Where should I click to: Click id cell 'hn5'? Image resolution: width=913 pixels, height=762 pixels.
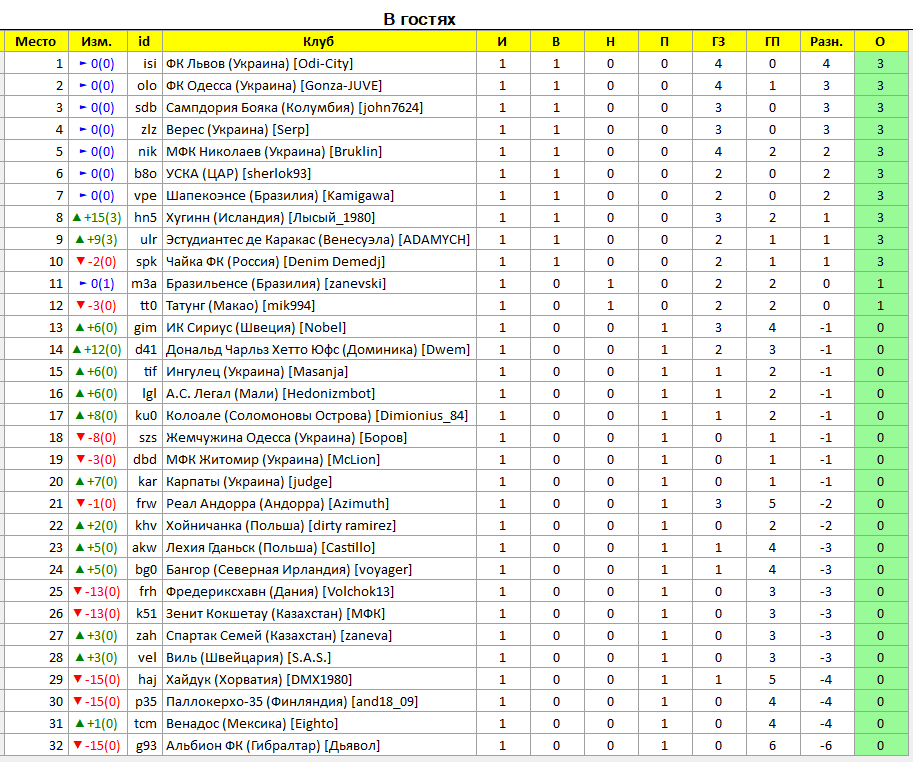[146, 218]
